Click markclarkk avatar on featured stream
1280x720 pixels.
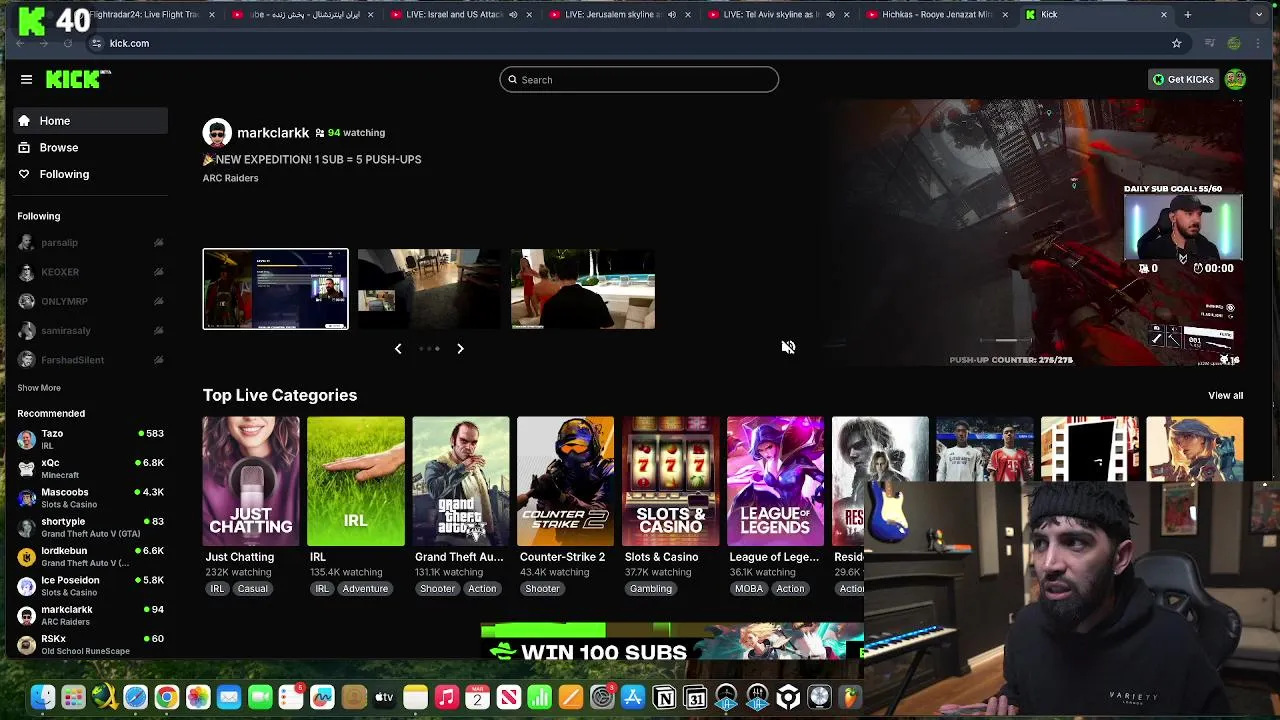pyautogui.click(x=217, y=132)
